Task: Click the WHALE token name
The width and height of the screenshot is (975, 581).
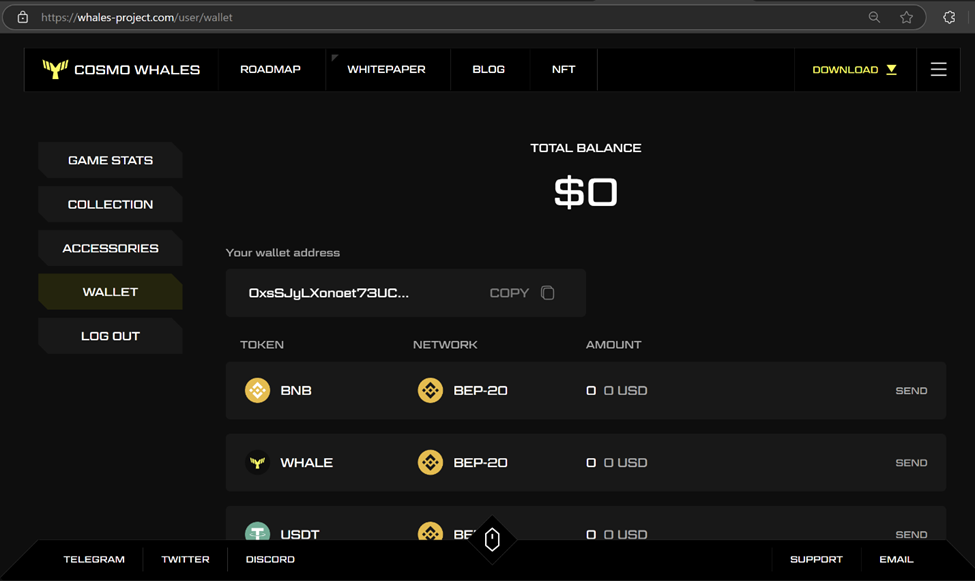Action: point(307,463)
